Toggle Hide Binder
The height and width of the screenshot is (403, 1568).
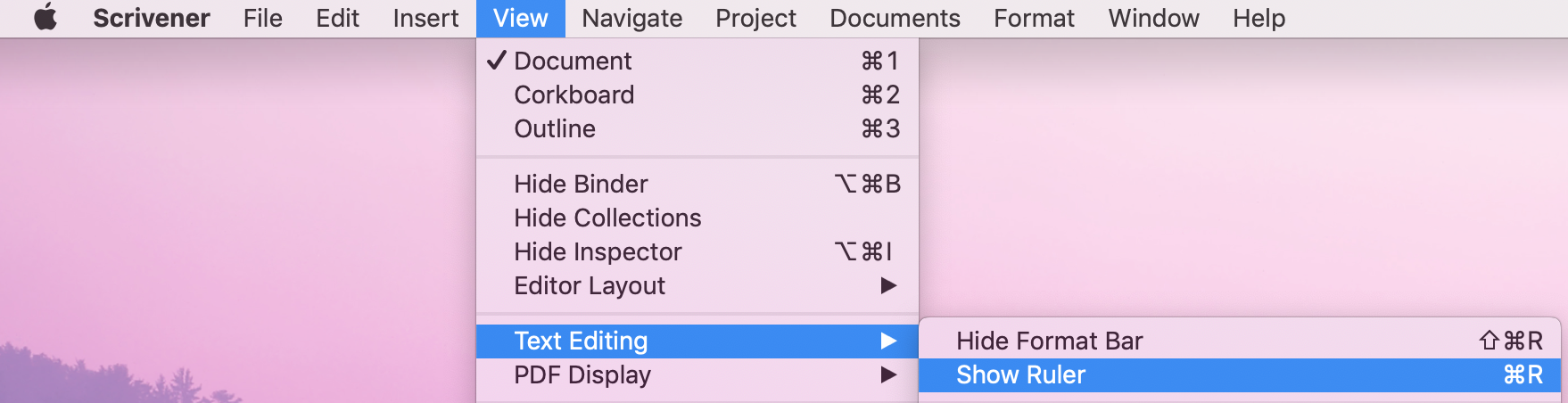pyautogui.click(x=697, y=184)
